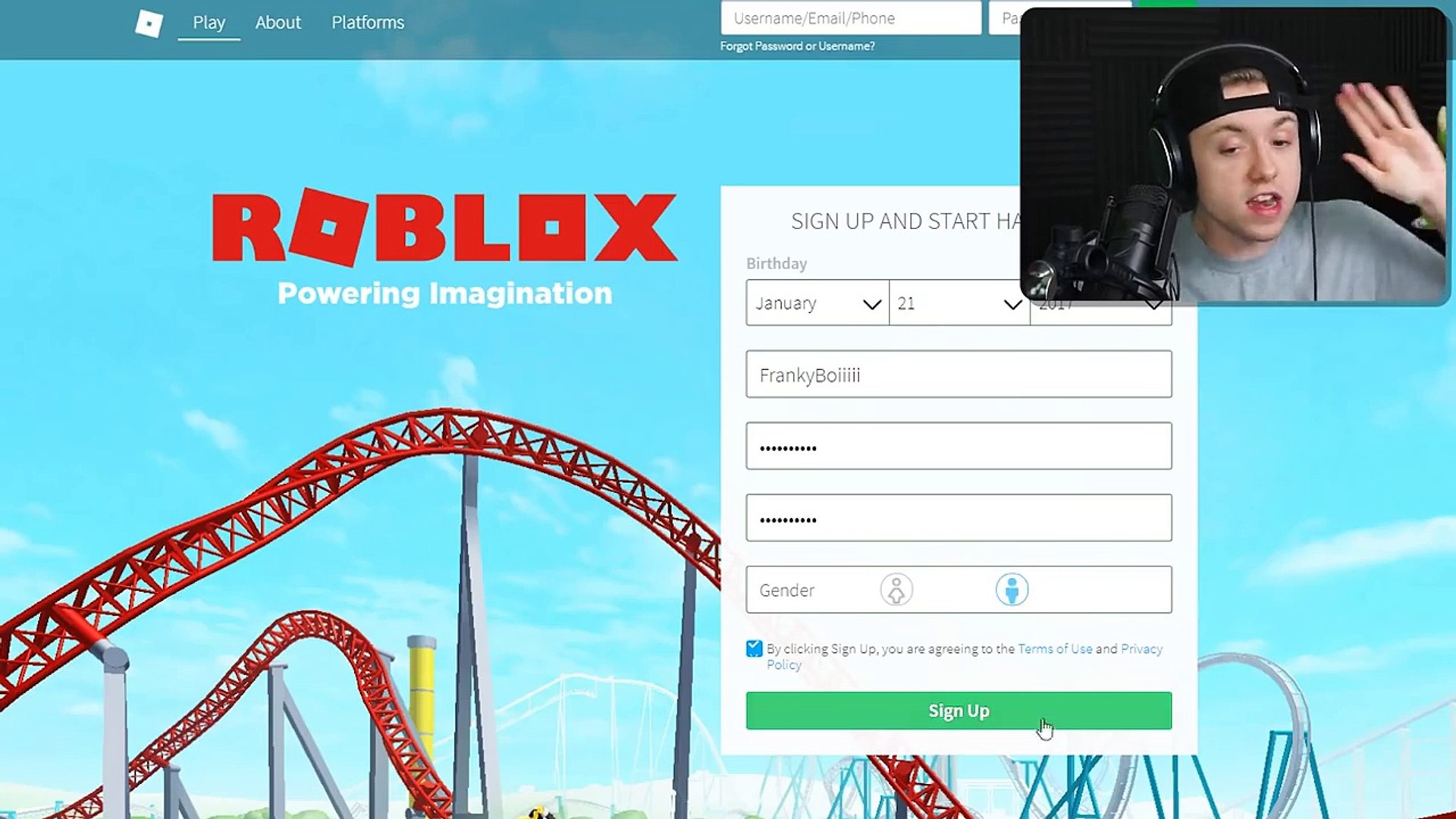The image size is (1456, 819).
Task: Click the Roblox logo icon
Action: 149,23
